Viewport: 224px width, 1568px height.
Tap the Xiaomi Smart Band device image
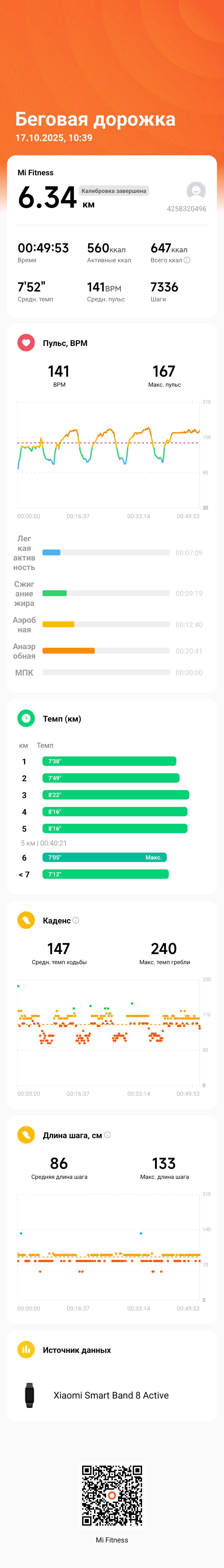29,1395
